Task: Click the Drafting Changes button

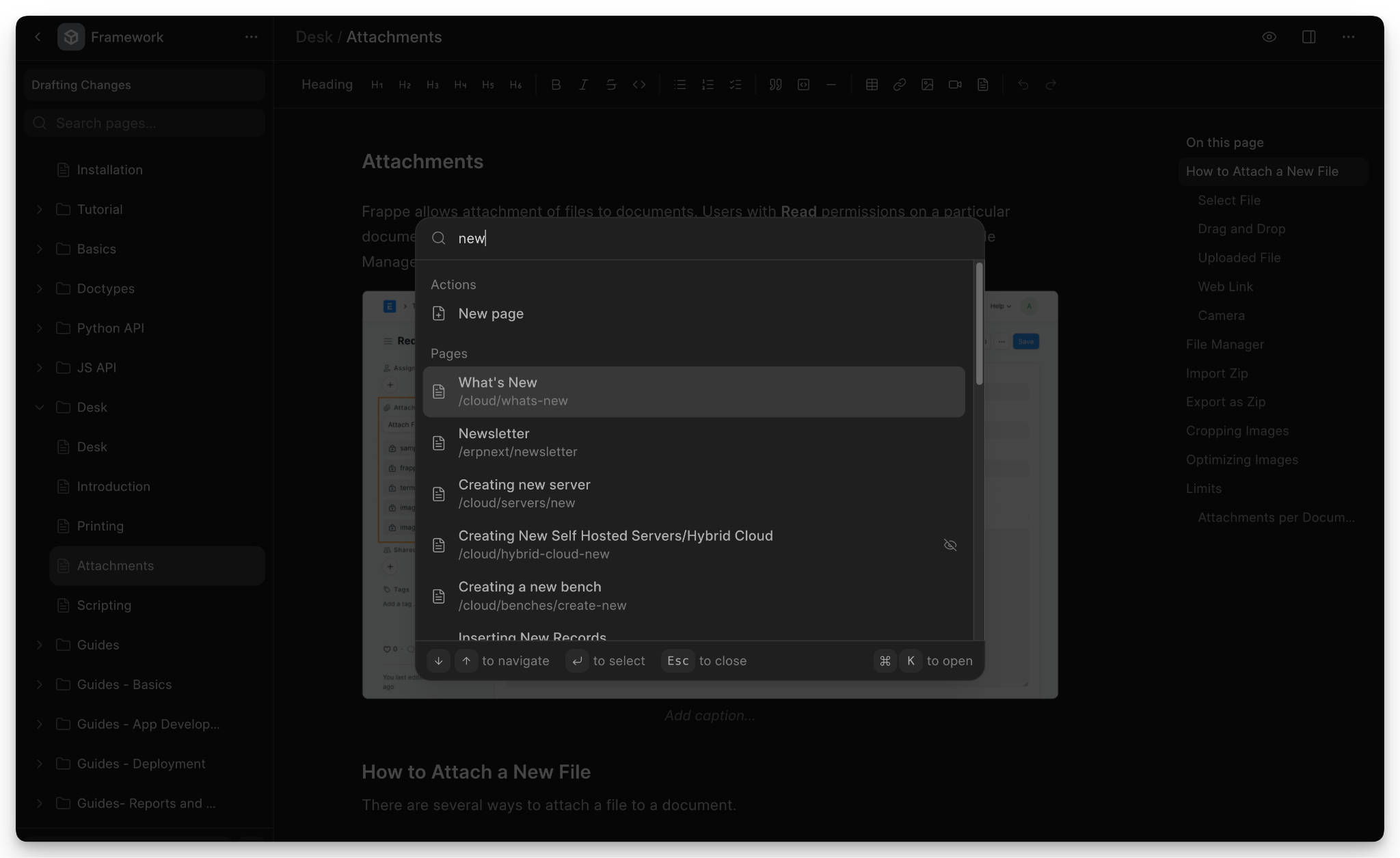Action: [x=144, y=85]
